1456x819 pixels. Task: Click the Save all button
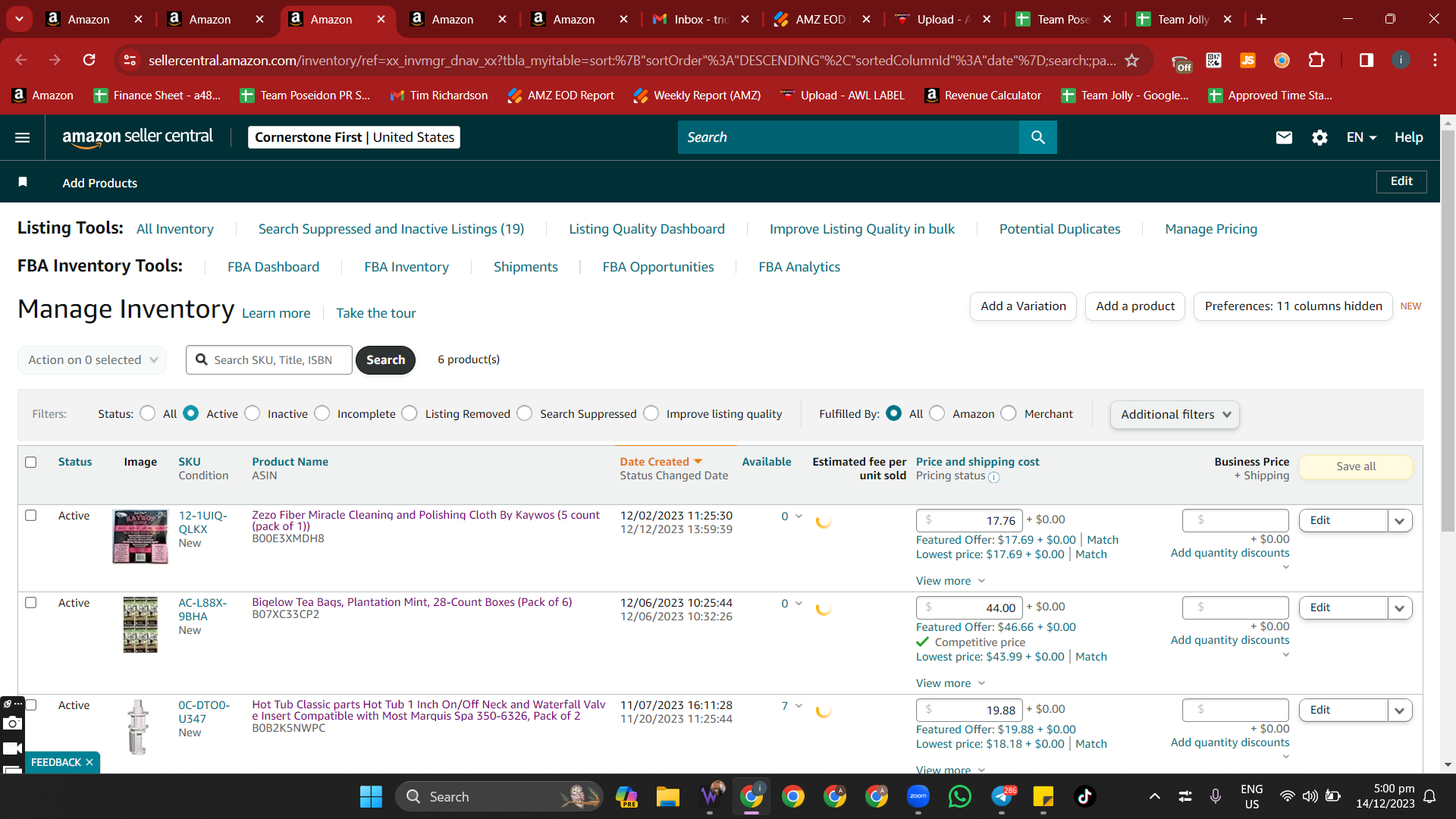[1356, 466]
